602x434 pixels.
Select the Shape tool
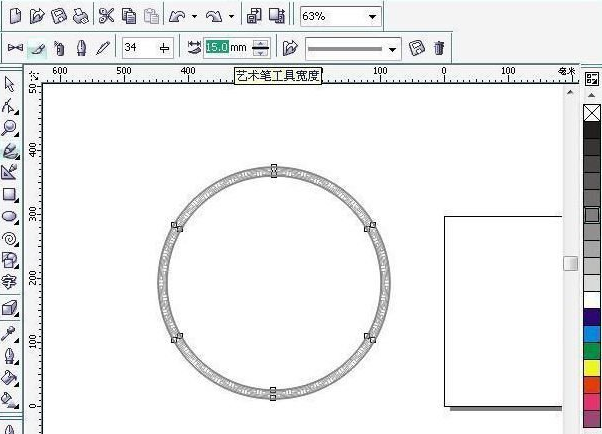coord(10,106)
